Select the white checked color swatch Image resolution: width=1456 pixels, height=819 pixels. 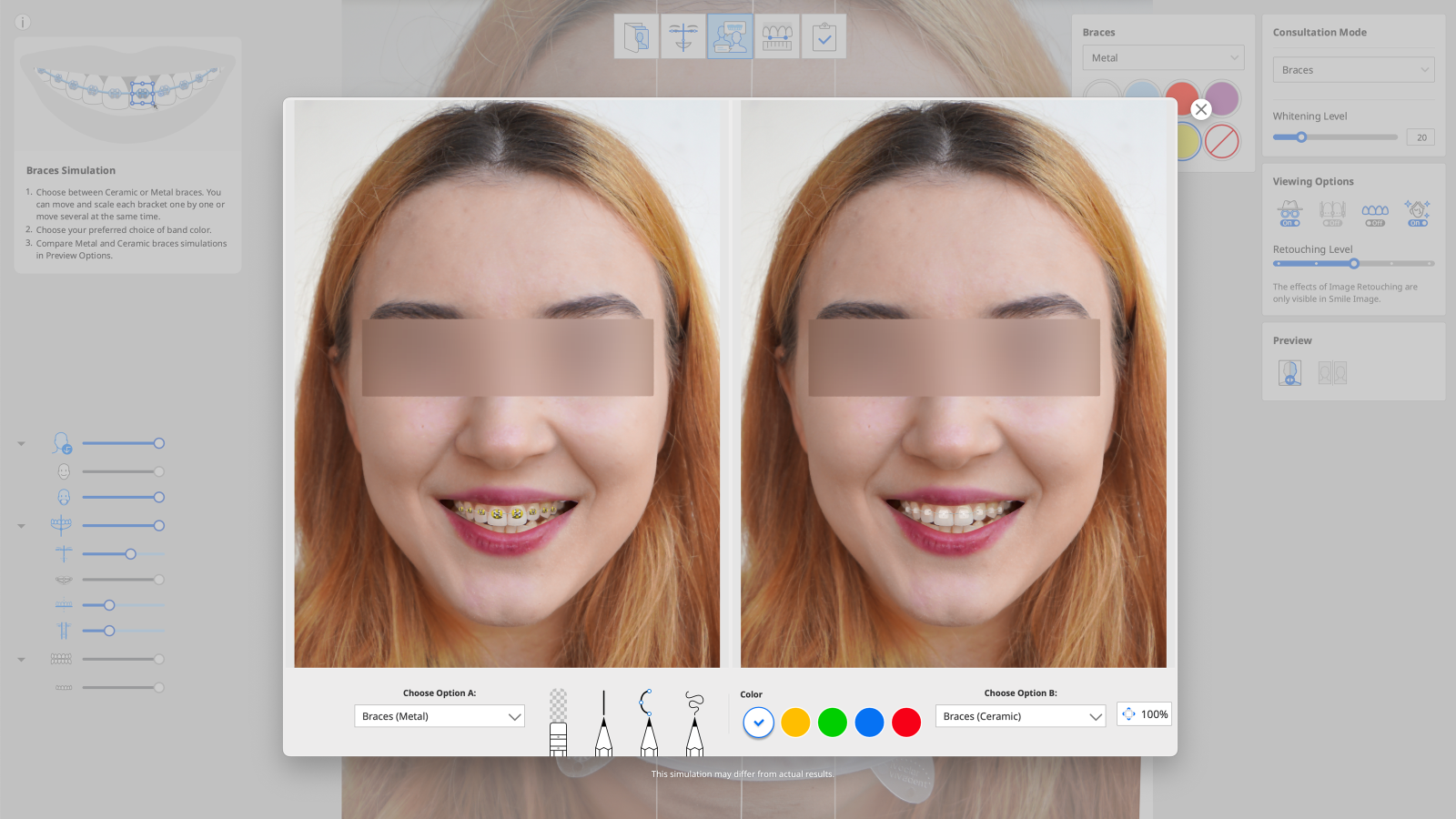click(x=758, y=723)
